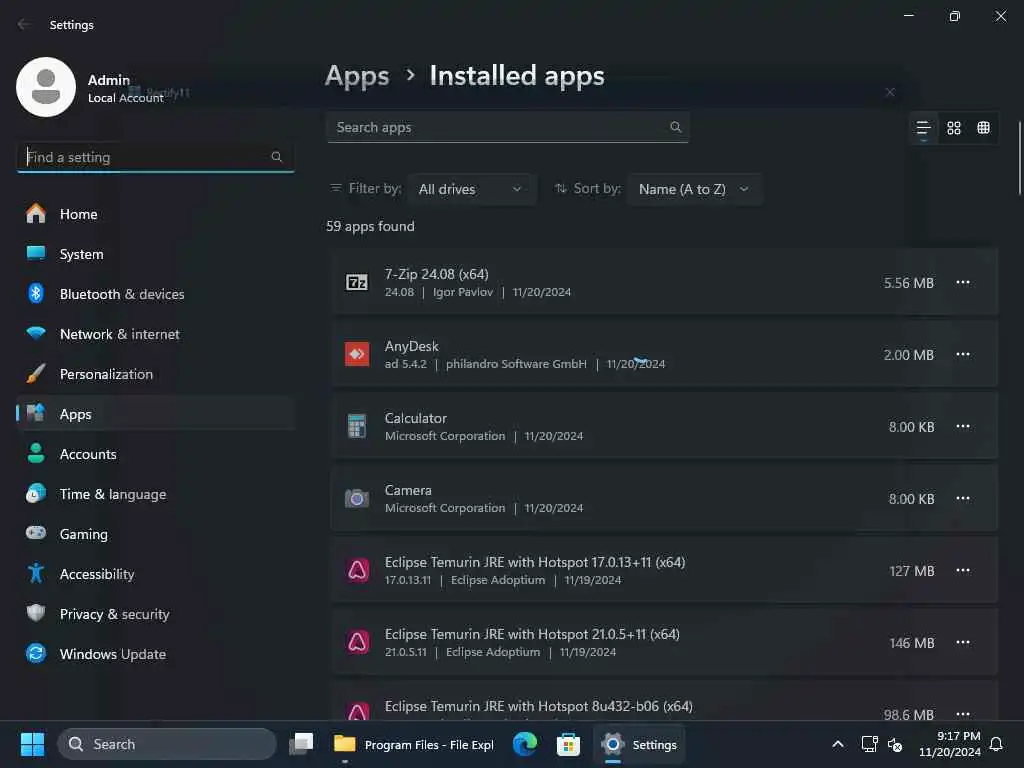Open more options for AnyDesk
Image resolution: width=1024 pixels, height=768 pixels.
[x=963, y=354]
